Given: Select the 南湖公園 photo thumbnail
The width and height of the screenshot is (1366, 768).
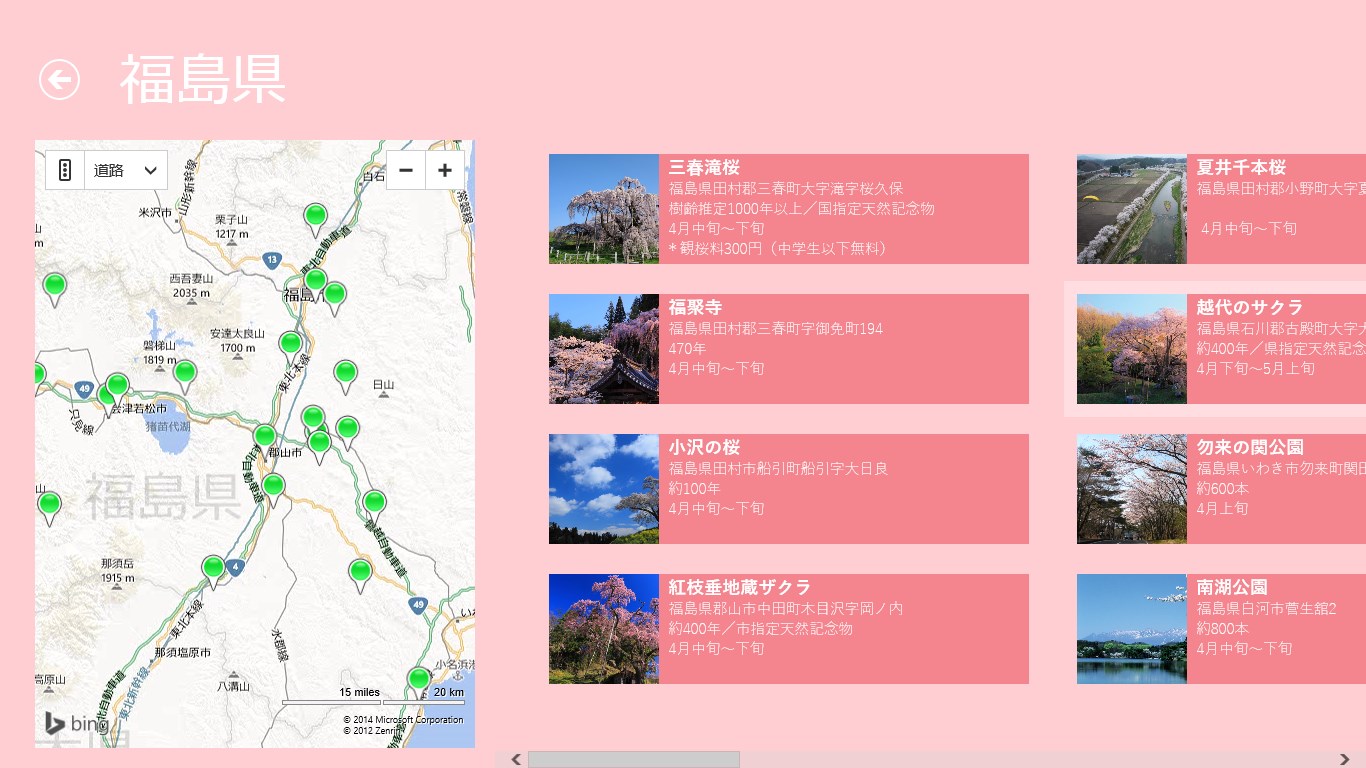Looking at the screenshot, I should click(x=1131, y=628).
